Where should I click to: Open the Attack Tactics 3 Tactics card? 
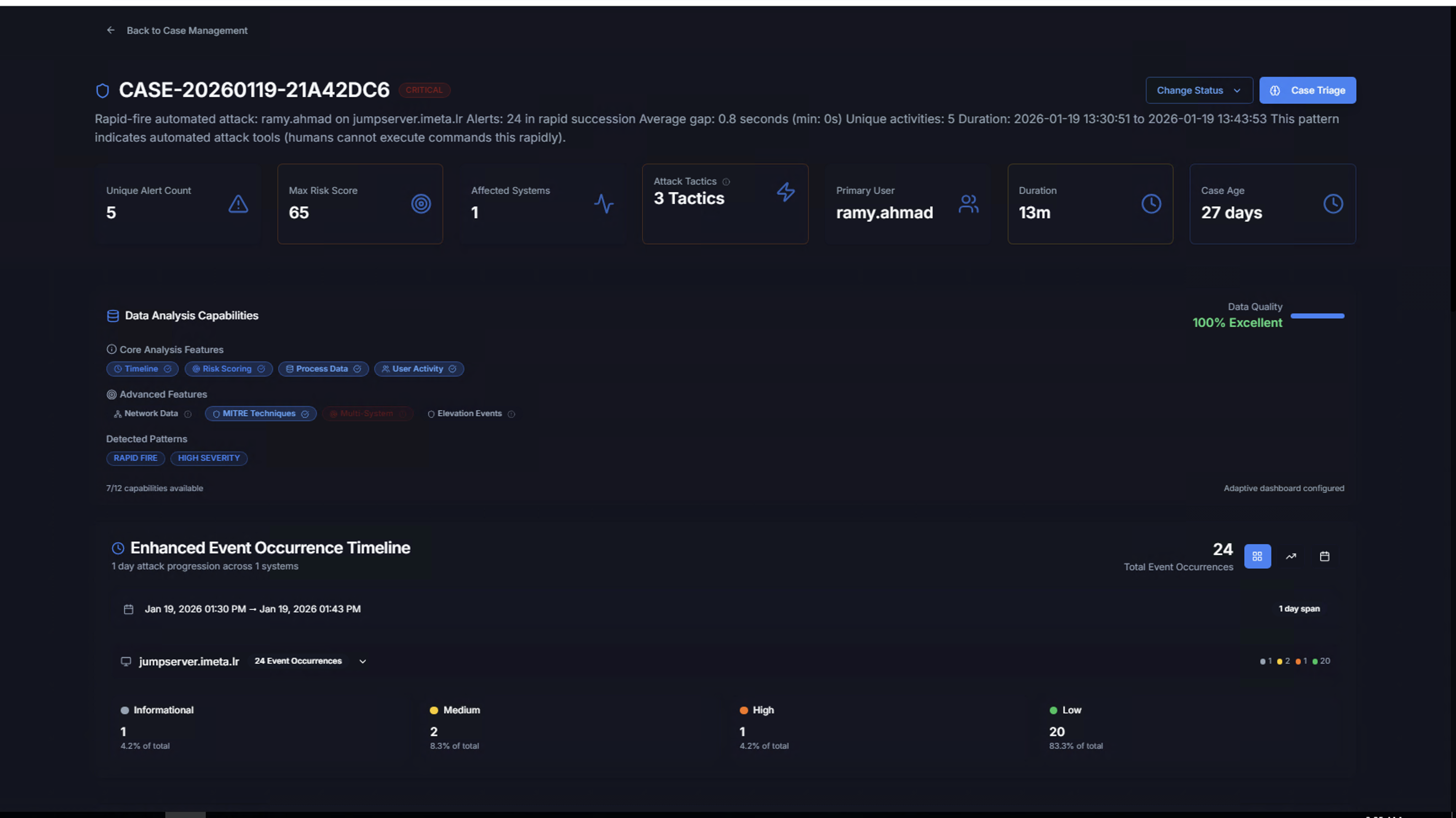pos(725,204)
